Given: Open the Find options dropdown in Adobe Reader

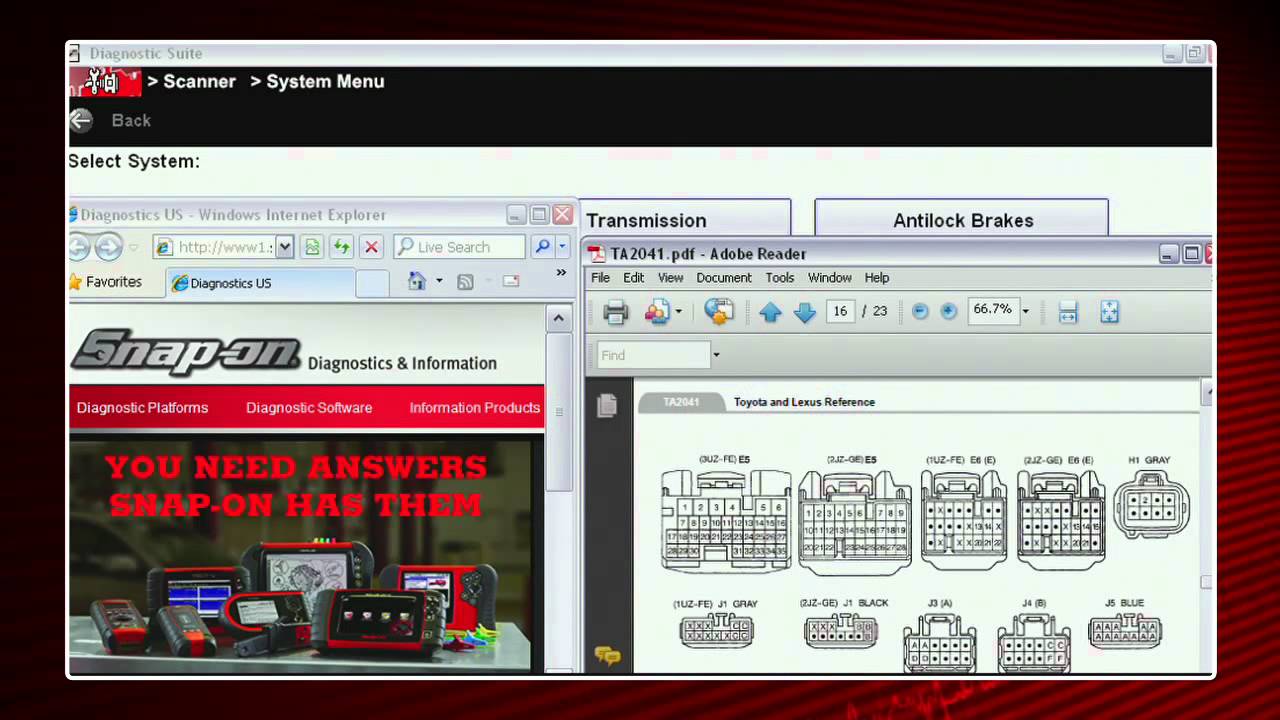Looking at the screenshot, I should pyautogui.click(x=716, y=355).
